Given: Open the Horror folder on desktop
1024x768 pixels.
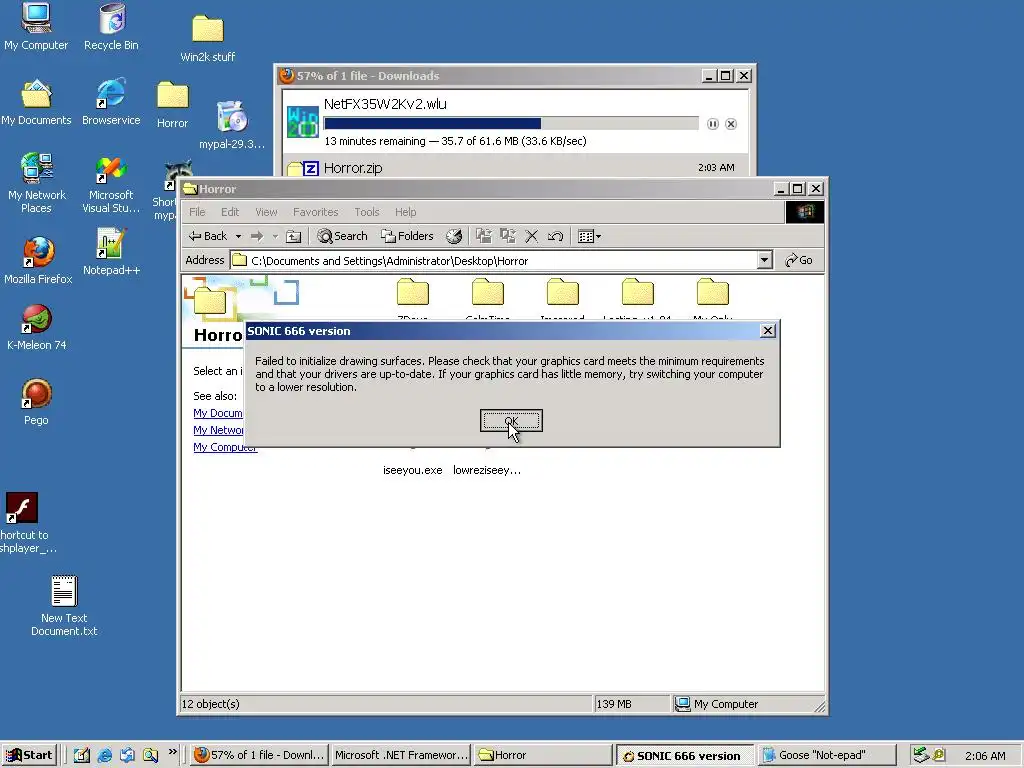Looking at the screenshot, I should 172,105.
